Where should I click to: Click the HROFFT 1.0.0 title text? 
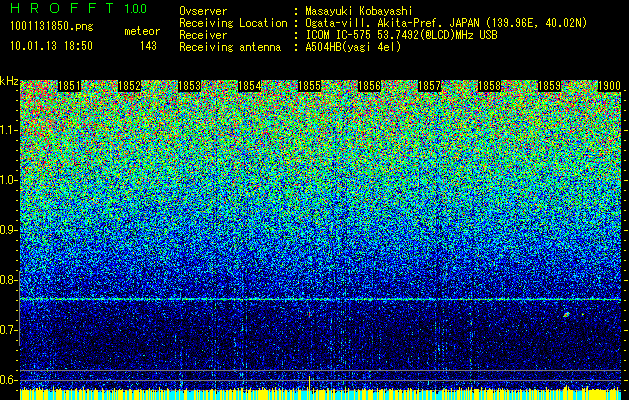click(78, 8)
